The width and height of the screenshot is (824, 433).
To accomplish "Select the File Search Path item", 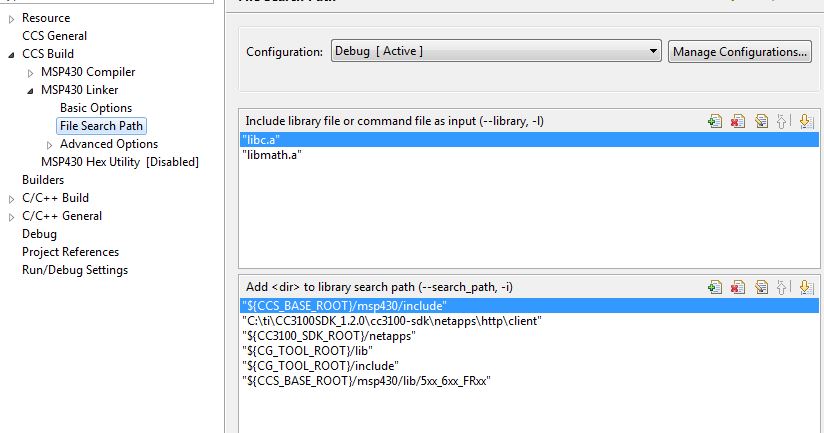I will pyautogui.click(x=101, y=126).
